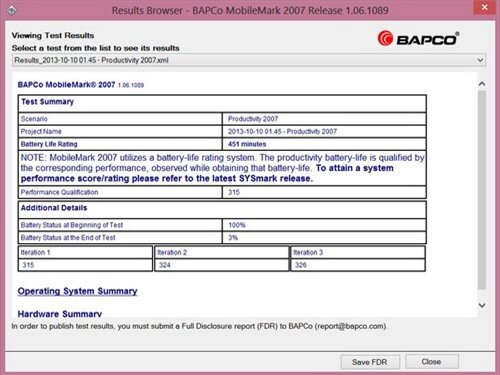Click the Save FDR button
This screenshot has width=500, height=375.
tap(370, 362)
